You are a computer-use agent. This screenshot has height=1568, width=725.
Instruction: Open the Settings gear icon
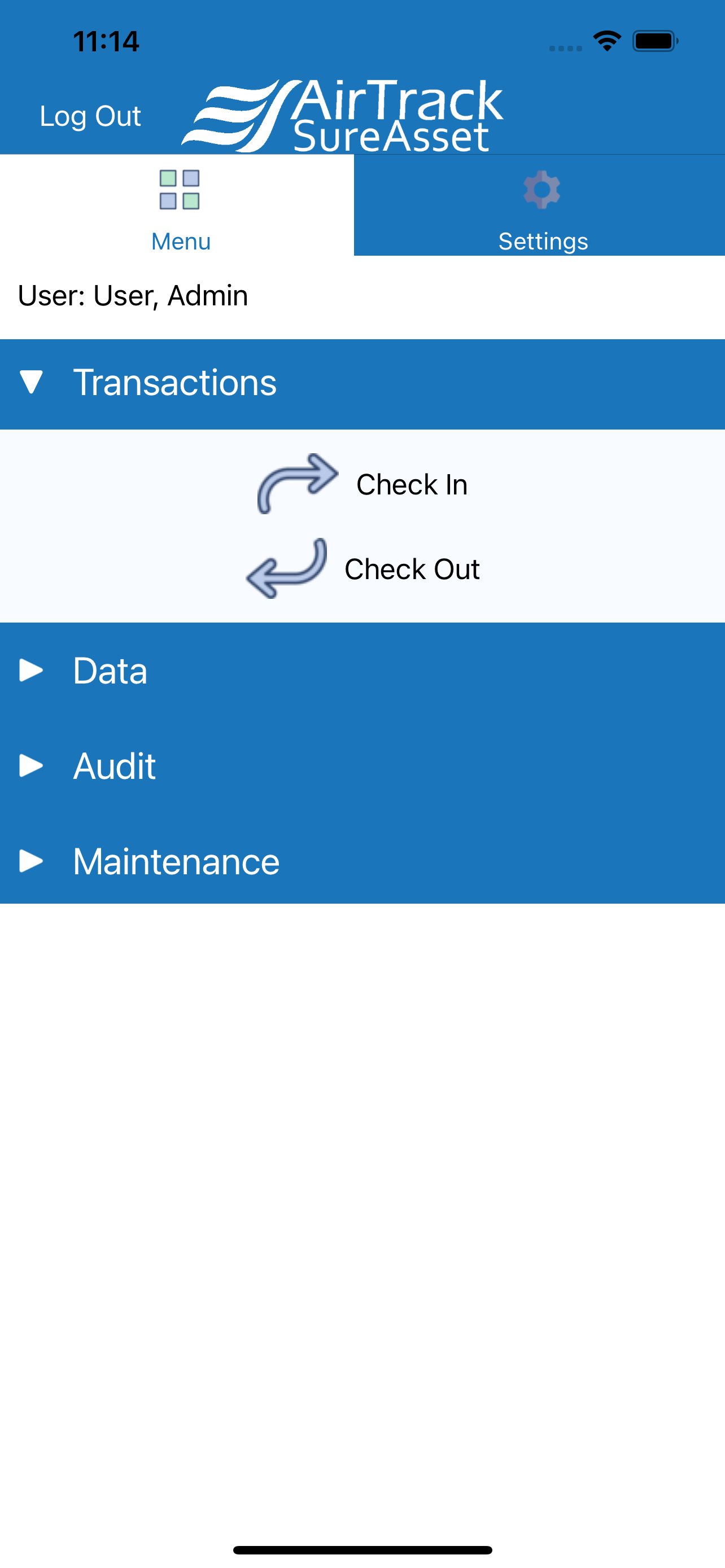pos(541,190)
